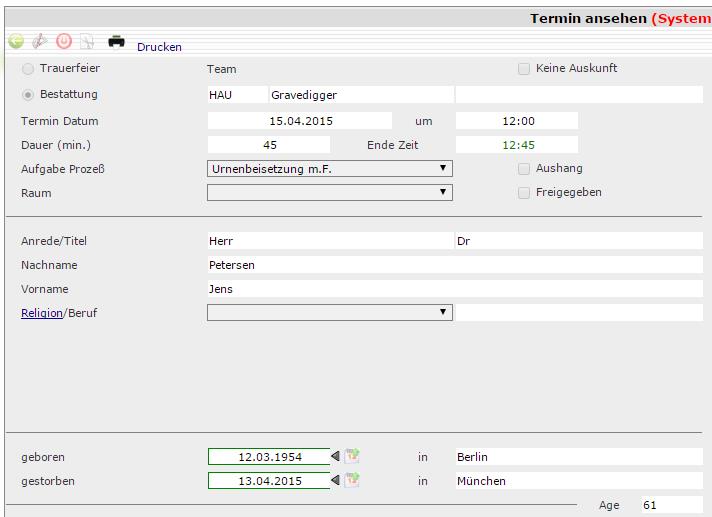
Task: Open the calendar picker for geboren date
Action: [x=352, y=456]
